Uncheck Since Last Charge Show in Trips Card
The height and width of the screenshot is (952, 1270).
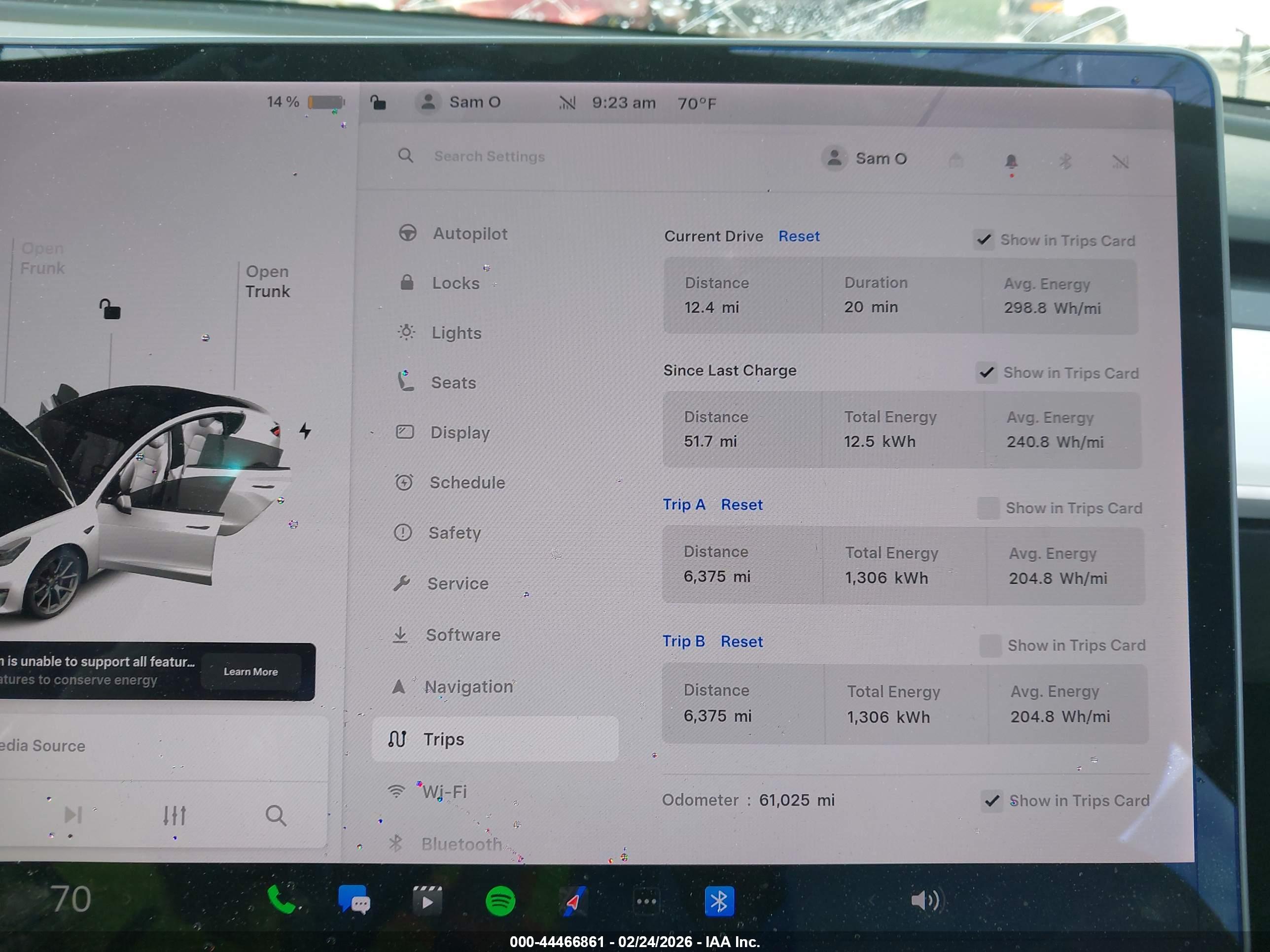pyautogui.click(x=987, y=373)
